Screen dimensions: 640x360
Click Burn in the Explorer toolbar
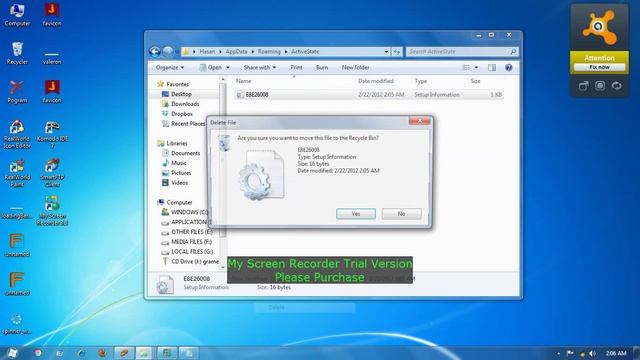click(x=322, y=68)
